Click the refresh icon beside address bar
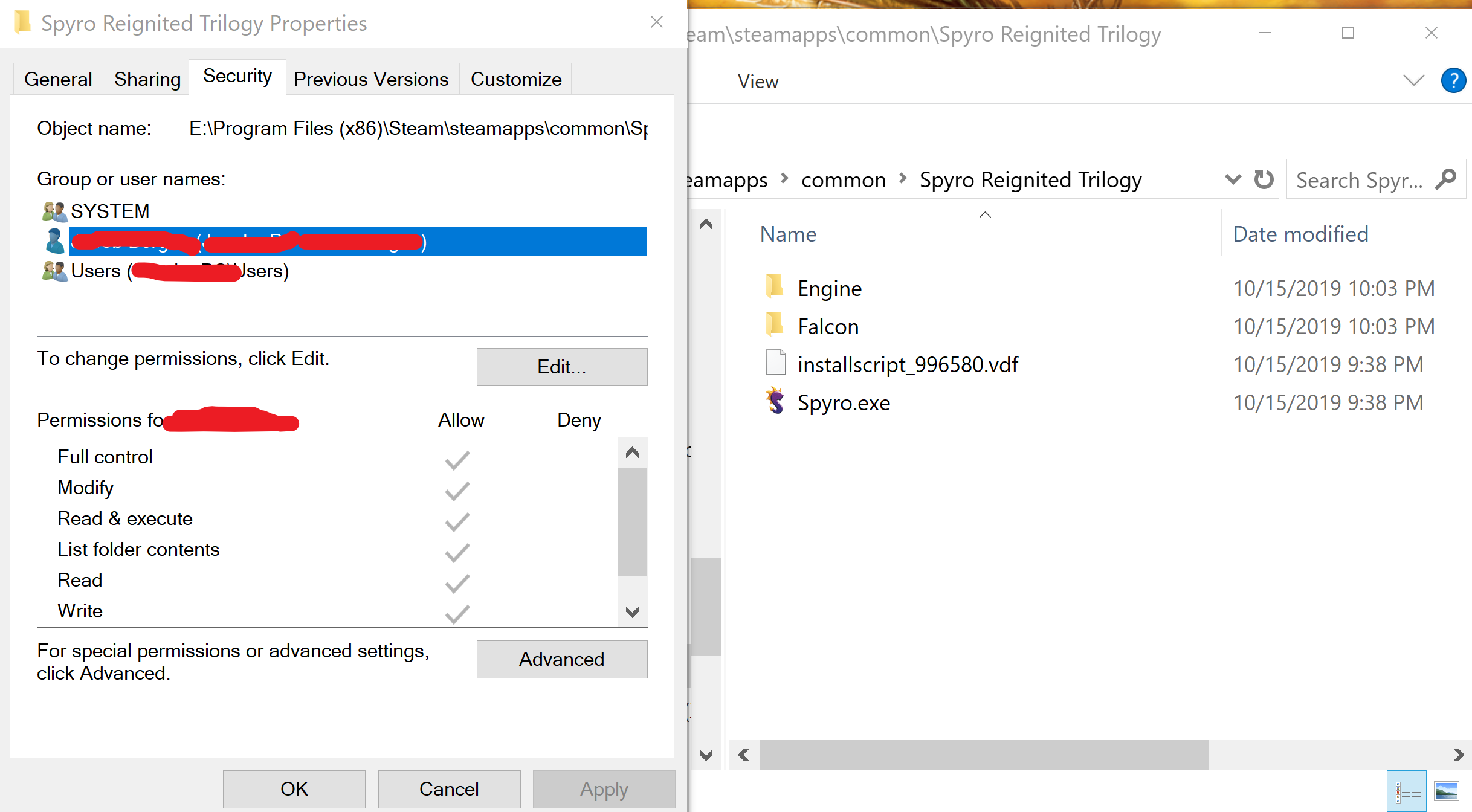1472x812 pixels. (1264, 179)
